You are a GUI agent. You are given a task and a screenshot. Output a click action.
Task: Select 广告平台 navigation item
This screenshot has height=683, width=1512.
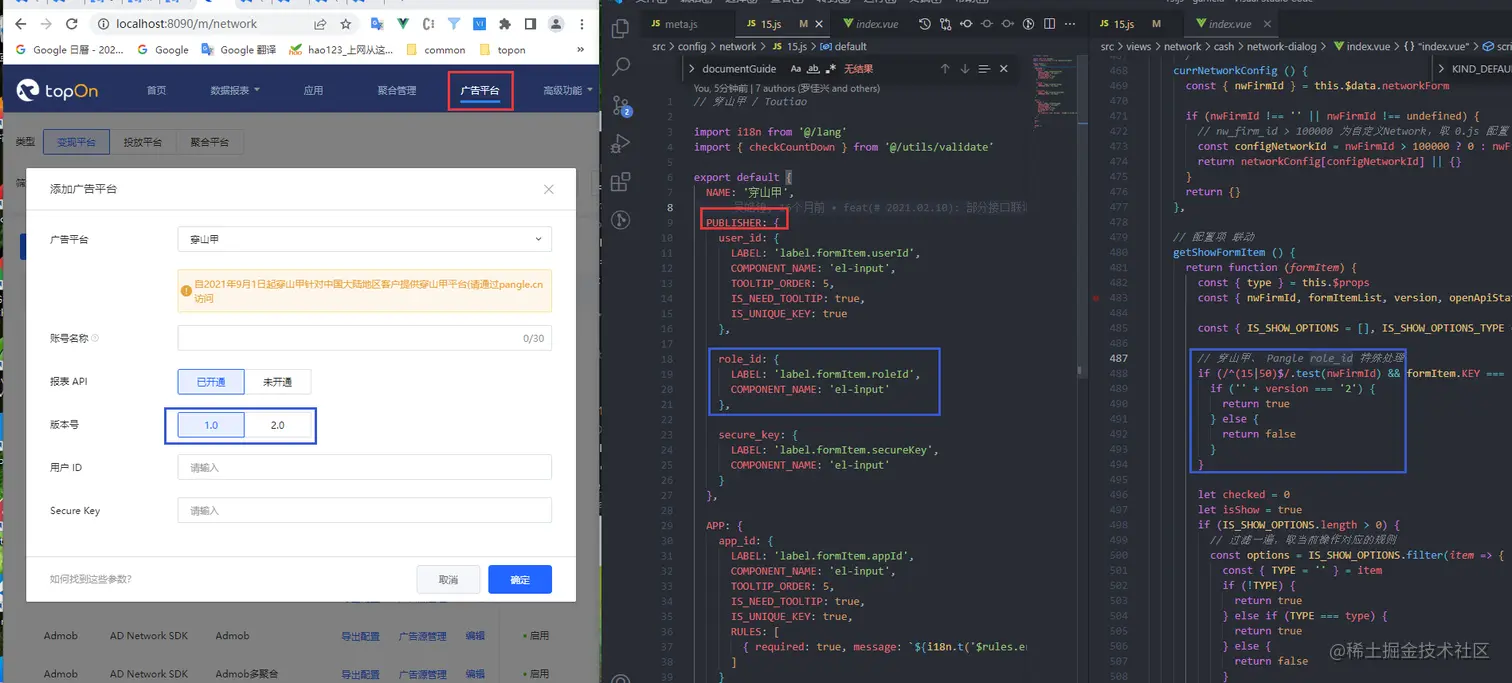(480, 90)
